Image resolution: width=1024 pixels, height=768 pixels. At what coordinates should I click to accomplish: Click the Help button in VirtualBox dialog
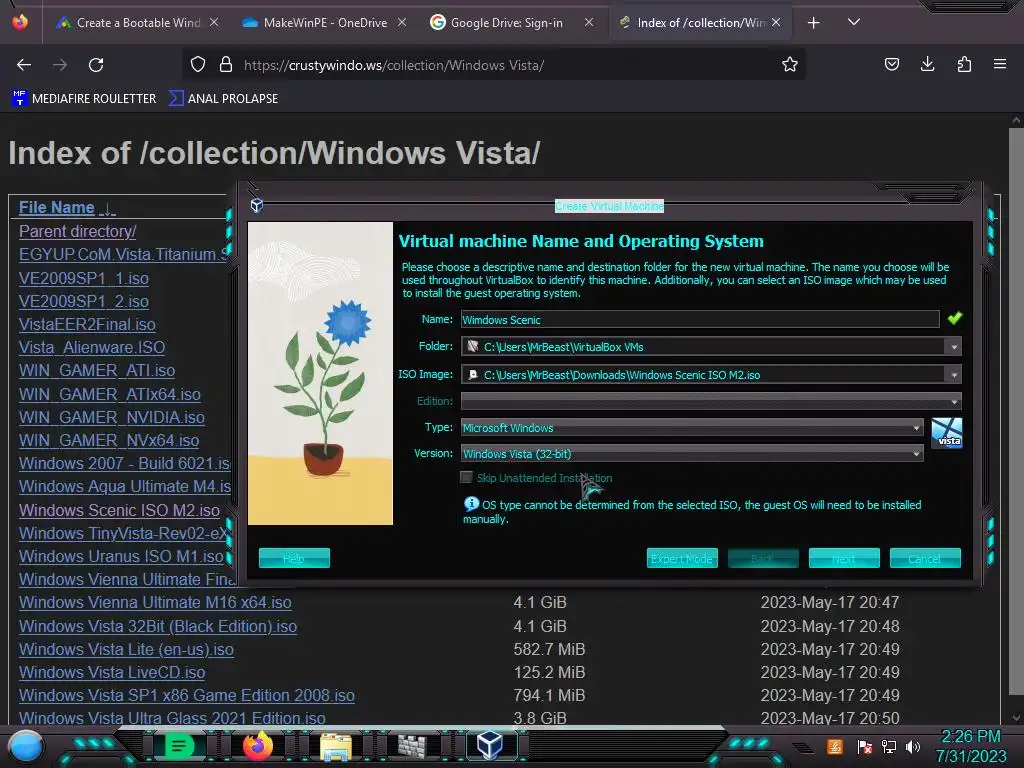coord(294,558)
